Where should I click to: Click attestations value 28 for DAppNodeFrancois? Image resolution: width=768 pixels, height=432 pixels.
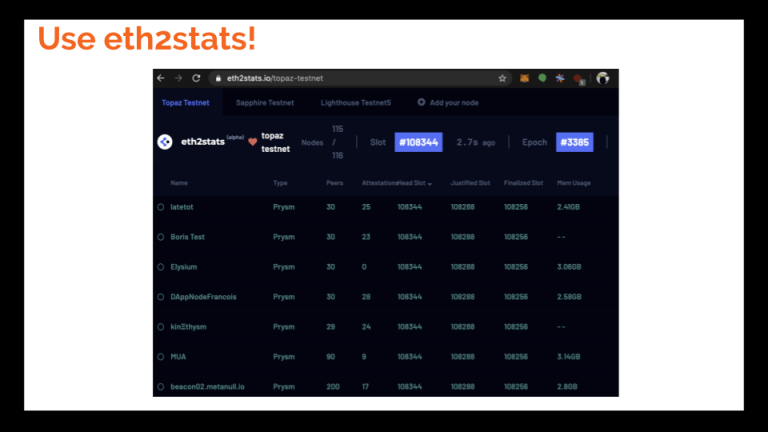[366, 297]
